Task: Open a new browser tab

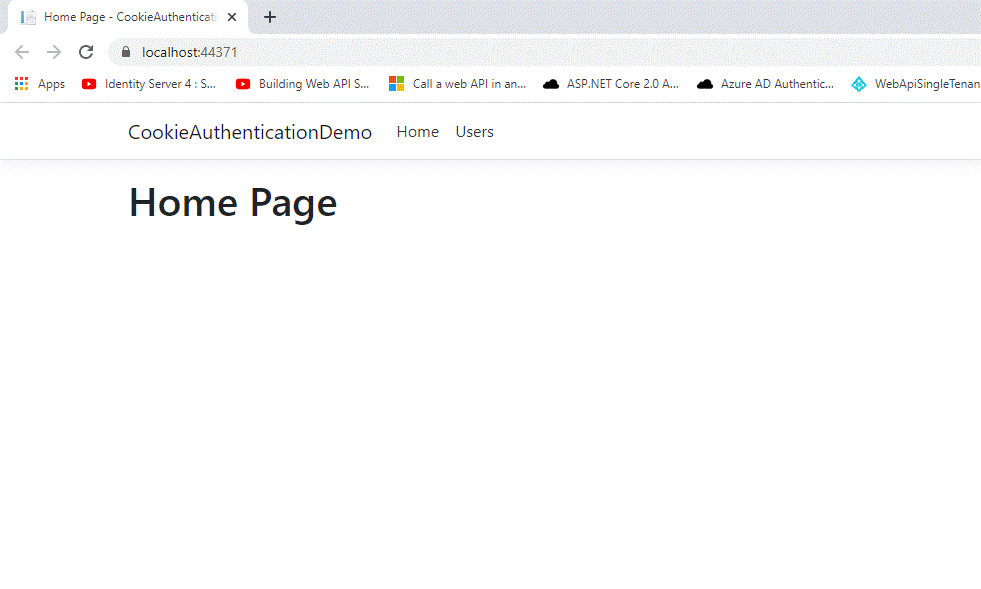Action: coord(269,16)
